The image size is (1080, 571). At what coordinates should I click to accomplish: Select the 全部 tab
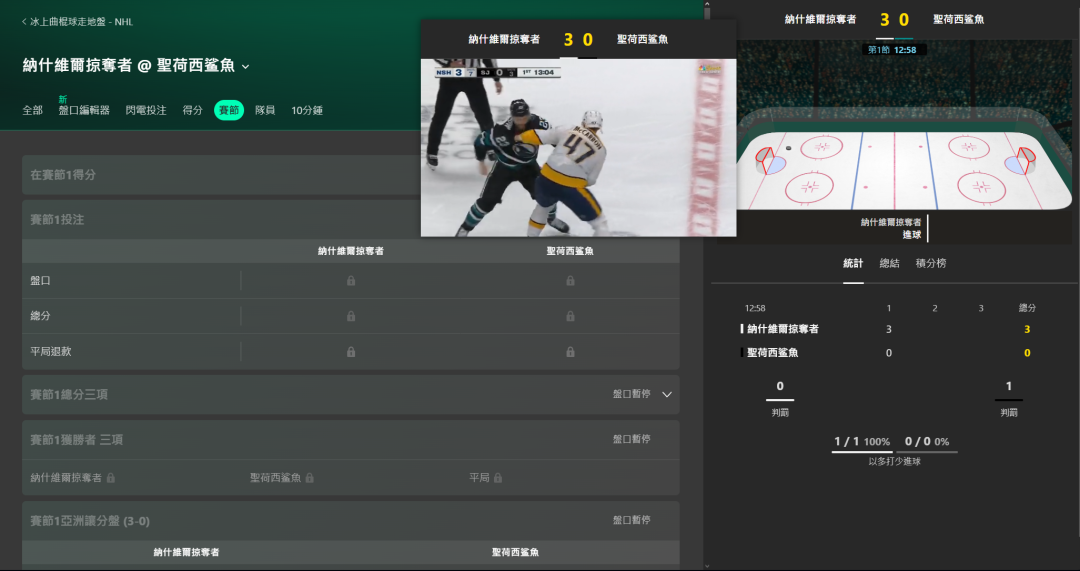pyautogui.click(x=32, y=110)
